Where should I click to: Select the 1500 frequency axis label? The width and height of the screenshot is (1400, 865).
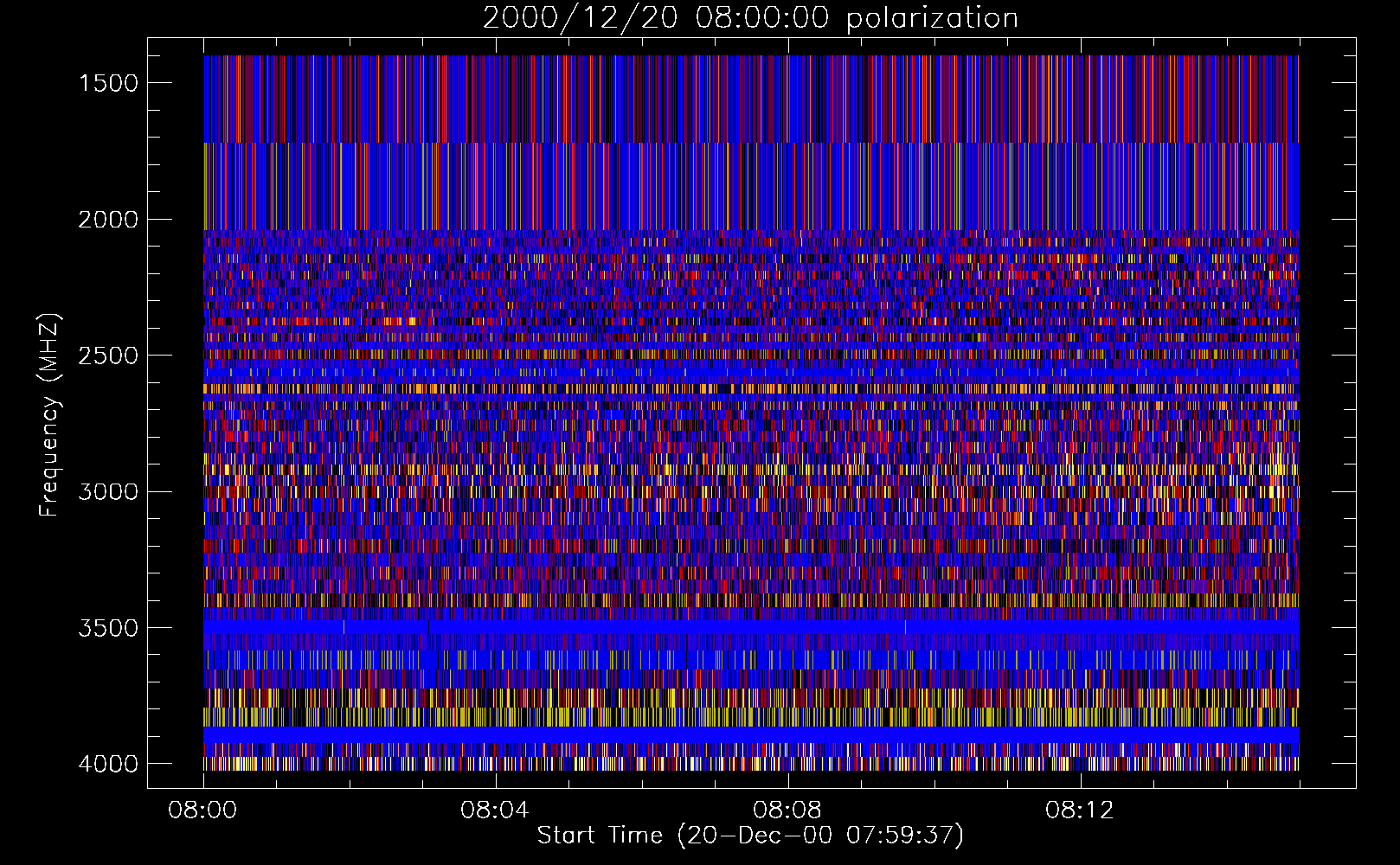[108, 83]
